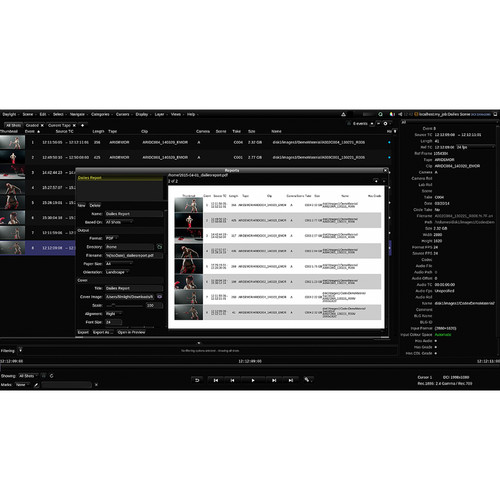Image resolution: width=500 pixels, height=500 pixels.
Task: Edit the cover Title field
Action: pos(134,288)
